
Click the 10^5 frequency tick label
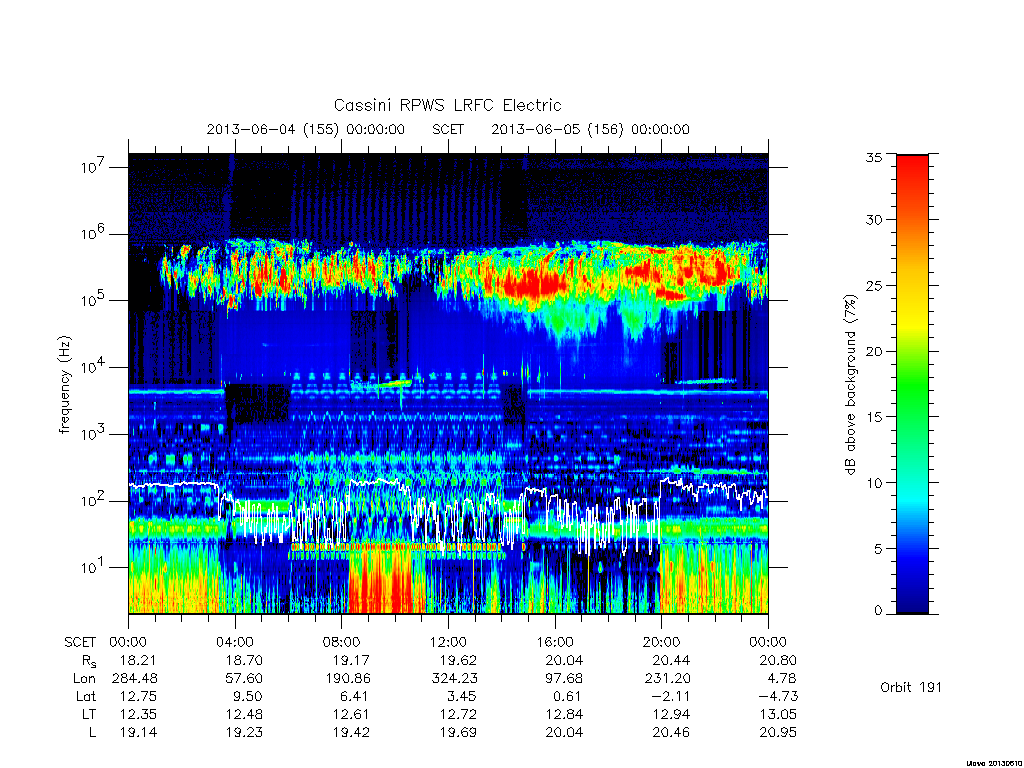point(93,300)
